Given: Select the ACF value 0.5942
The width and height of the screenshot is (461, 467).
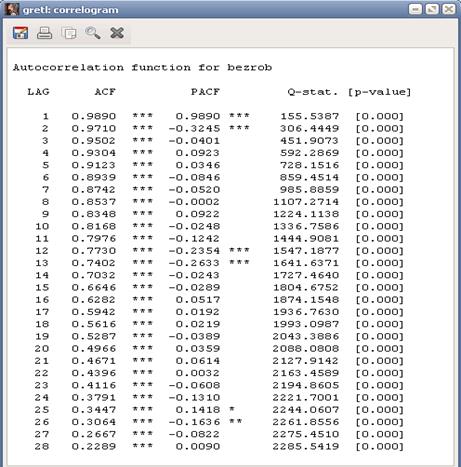Looking at the screenshot, I should pos(94,312).
